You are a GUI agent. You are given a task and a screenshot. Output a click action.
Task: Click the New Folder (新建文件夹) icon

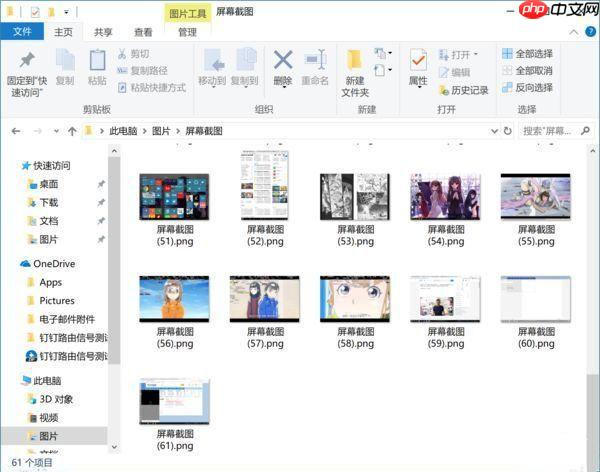click(x=355, y=70)
